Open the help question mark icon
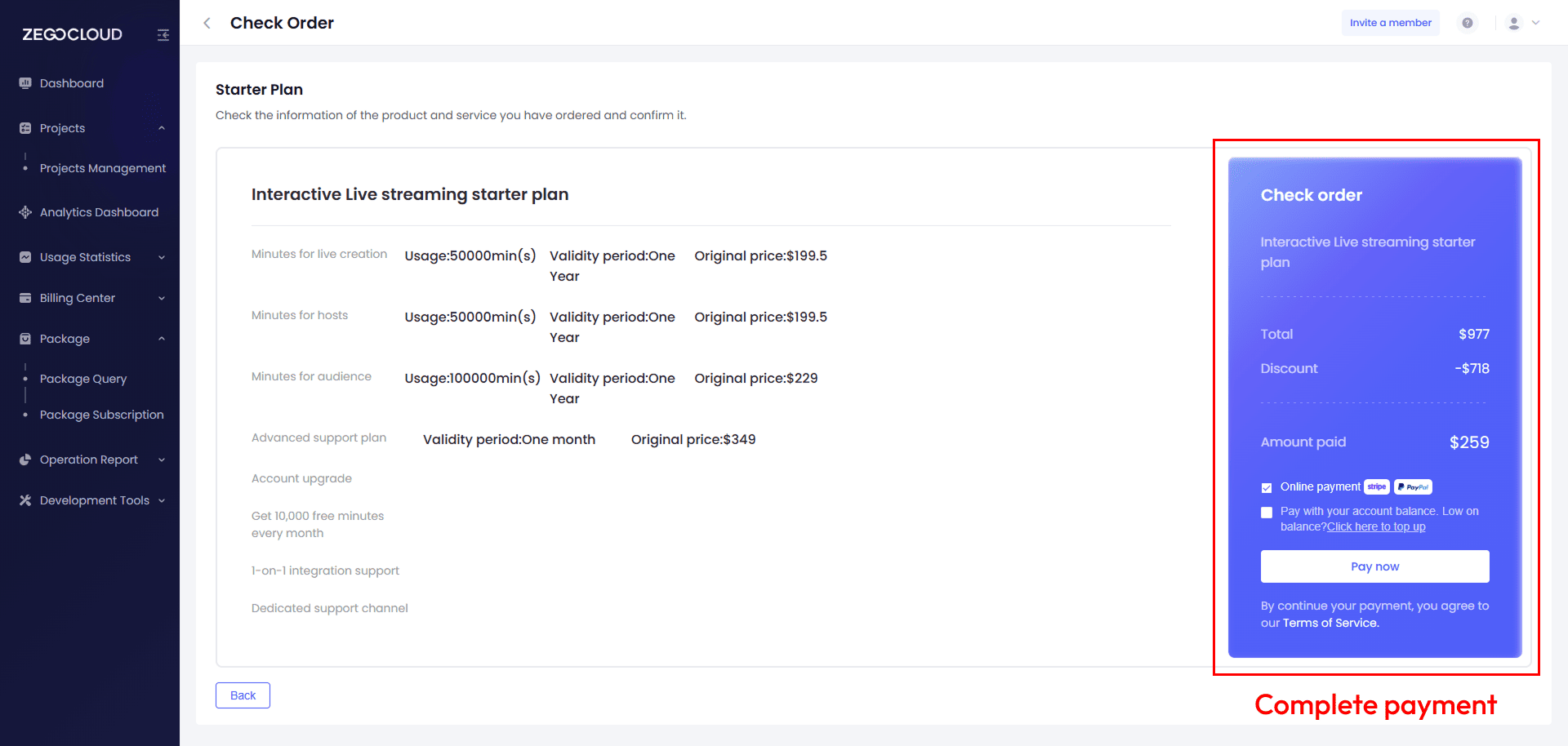This screenshot has width=1568, height=746. [x=1468, y=23]
